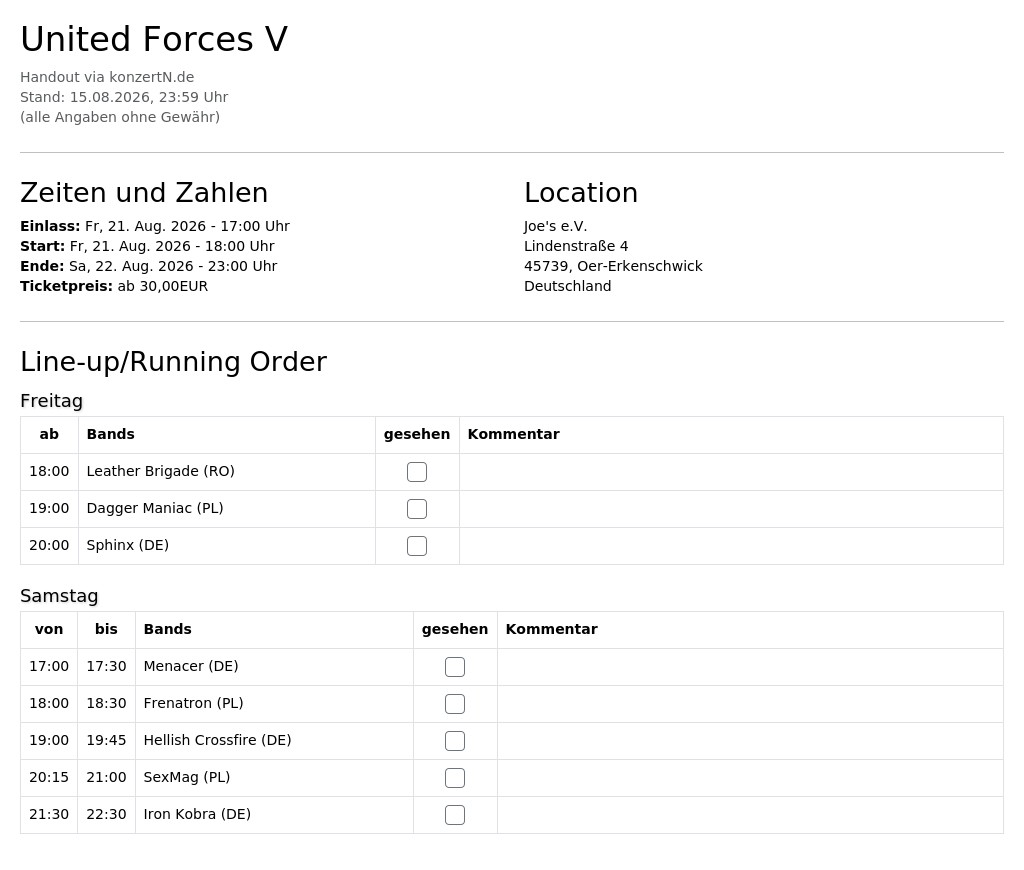Tick the SexMag (PL) gesehen checkbox

455,778
